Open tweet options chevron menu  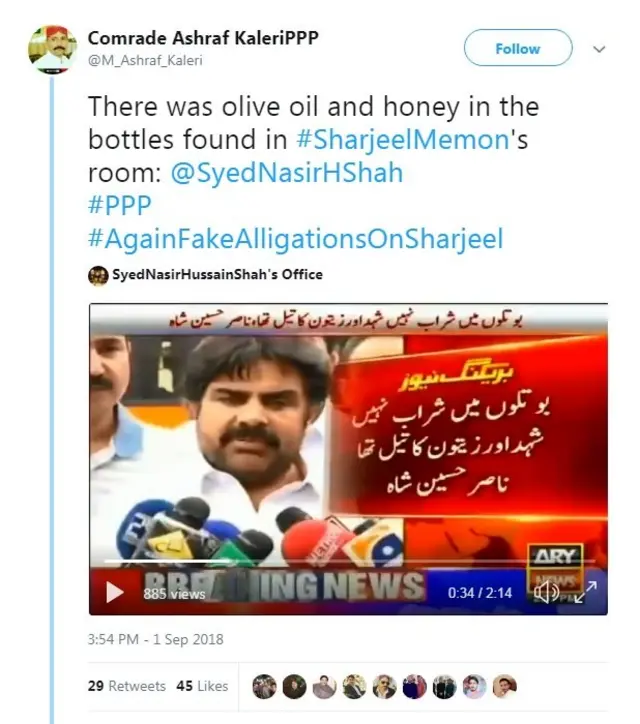click(599, 48)
